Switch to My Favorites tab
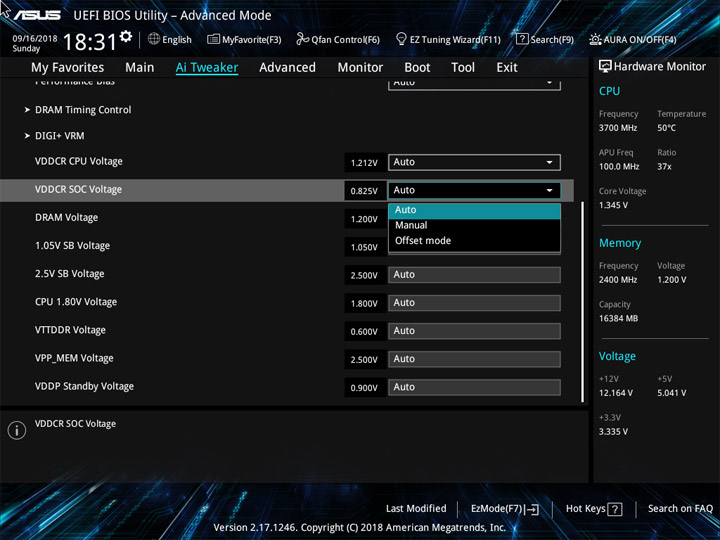This screenshot has height=540, width=720. (x=68, y=68)
